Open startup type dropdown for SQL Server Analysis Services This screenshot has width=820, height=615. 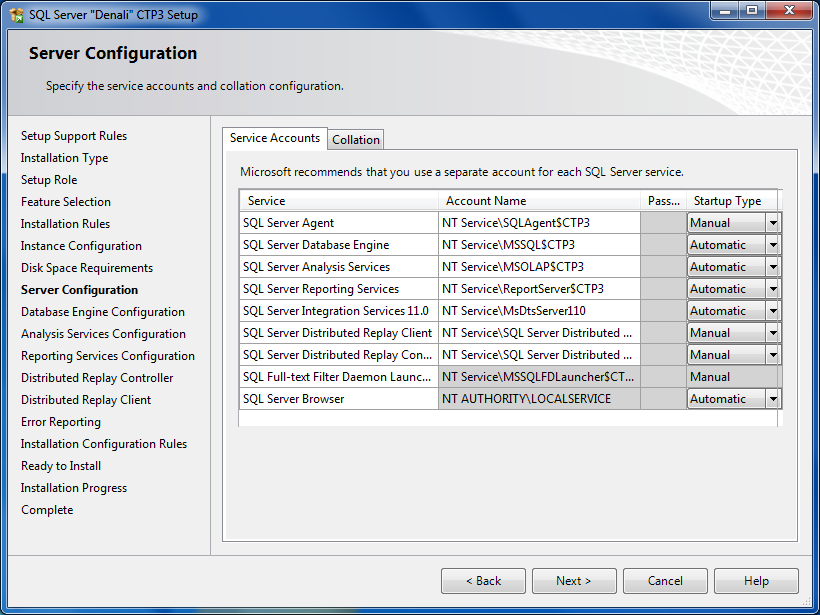[772, 267]
